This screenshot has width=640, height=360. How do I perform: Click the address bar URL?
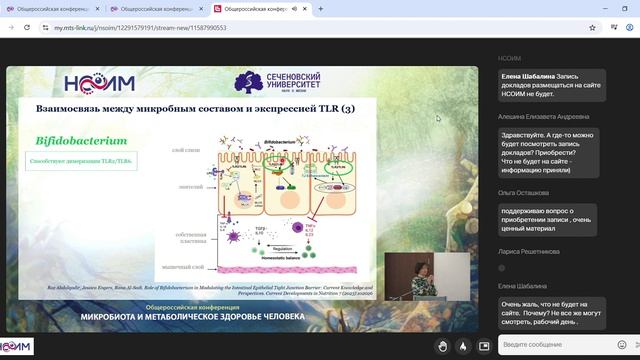coord(140,28)
